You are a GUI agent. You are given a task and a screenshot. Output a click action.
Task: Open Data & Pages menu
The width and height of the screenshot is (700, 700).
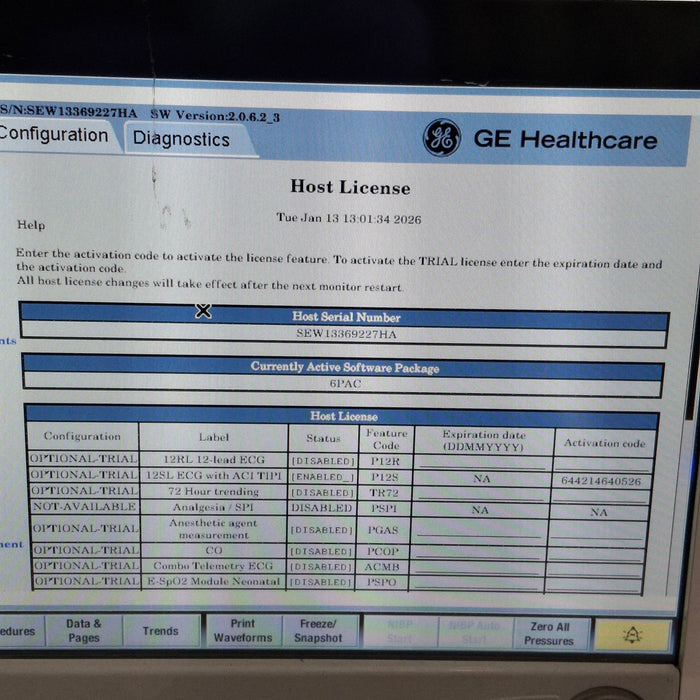point(84,630)
